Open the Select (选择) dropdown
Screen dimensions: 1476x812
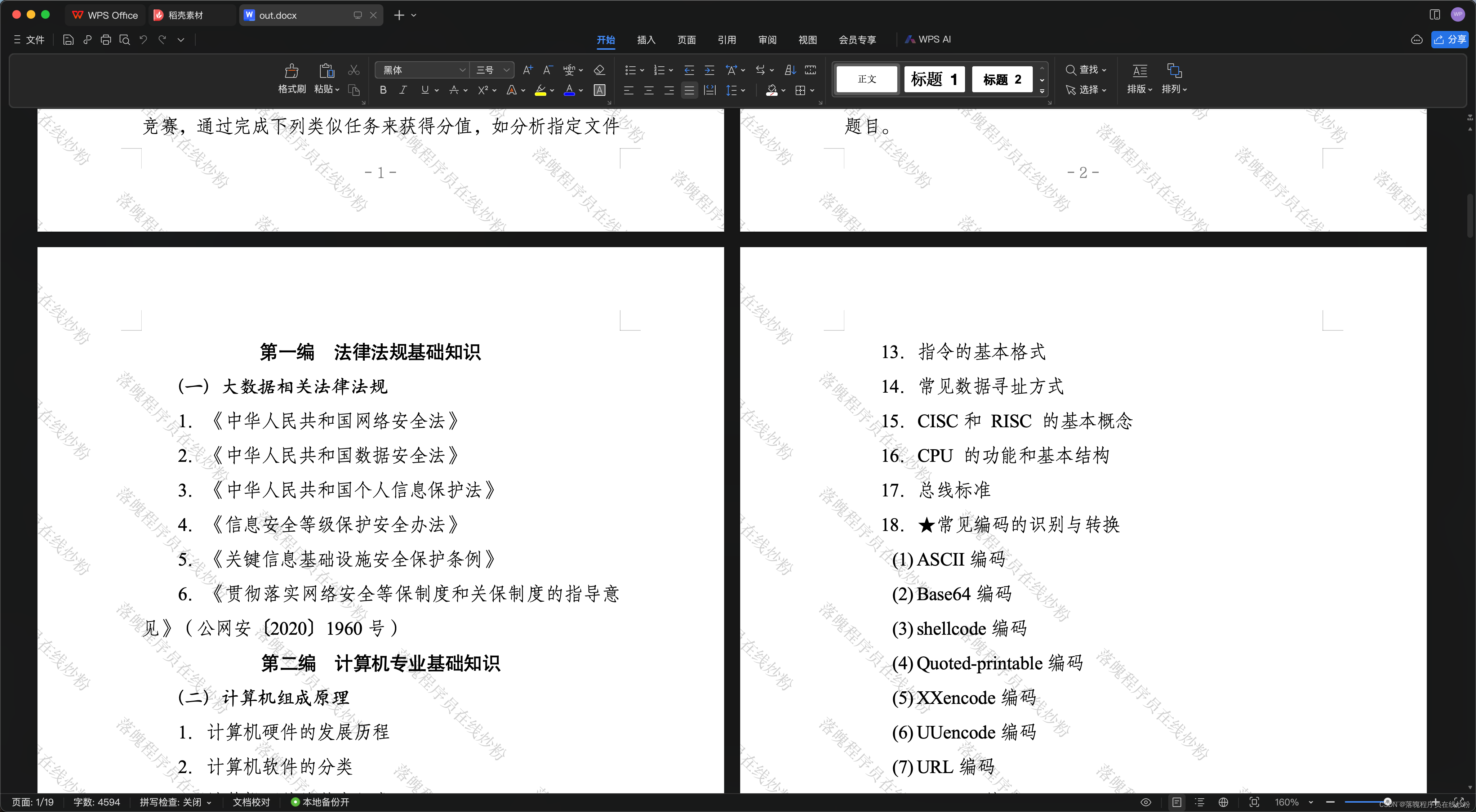[1086, 90]
